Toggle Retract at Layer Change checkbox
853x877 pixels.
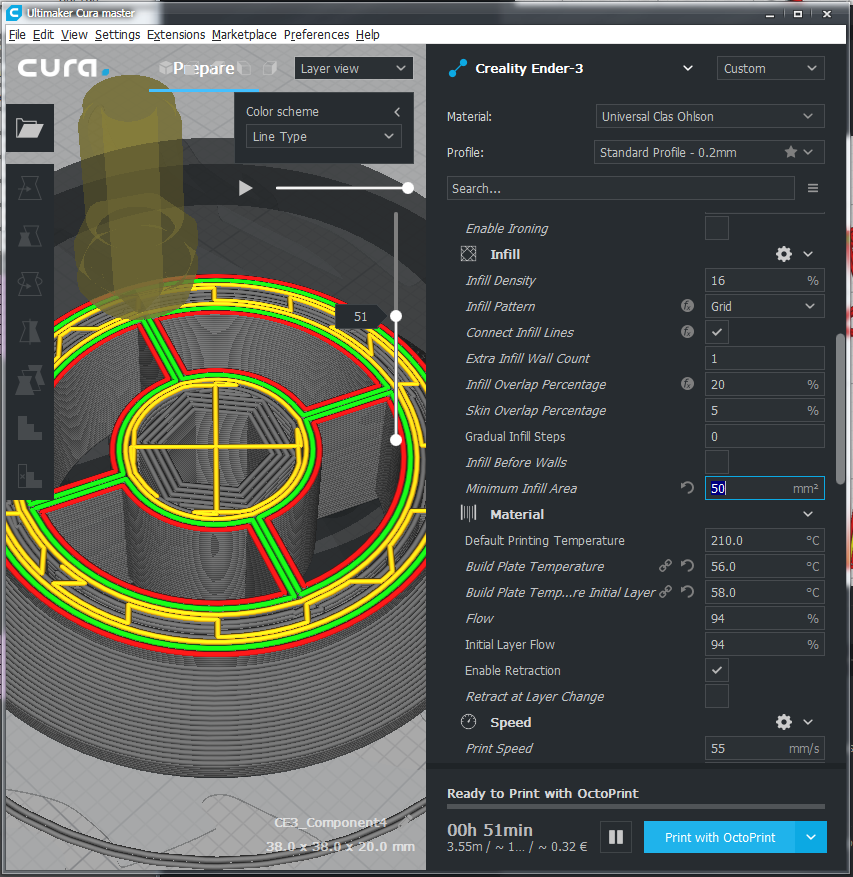coord(717,696)
